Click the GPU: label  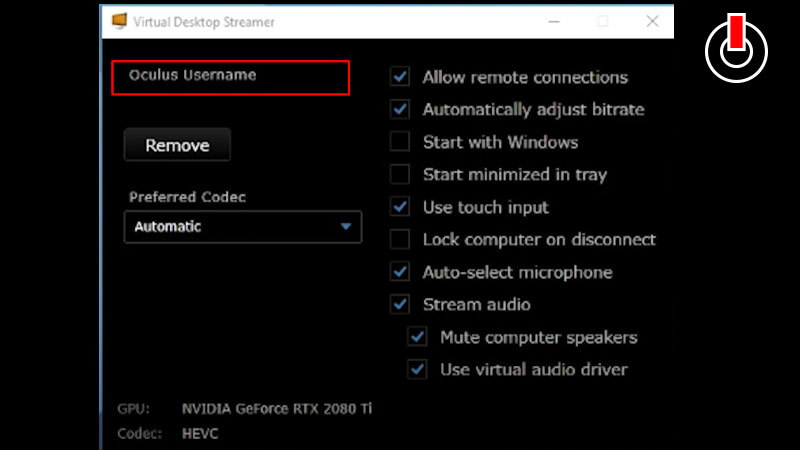(x=133, y=409)
